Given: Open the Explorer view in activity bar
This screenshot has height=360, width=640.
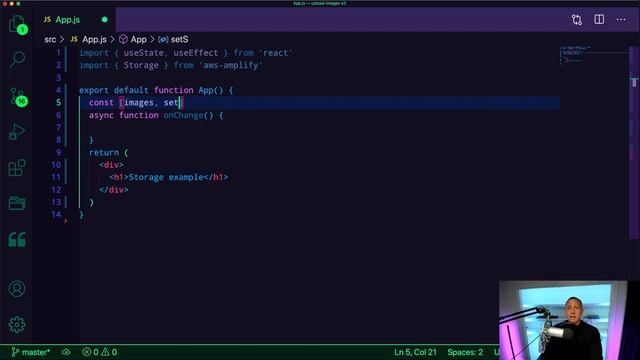Looking at the screenshot, I should coord(17,24).
